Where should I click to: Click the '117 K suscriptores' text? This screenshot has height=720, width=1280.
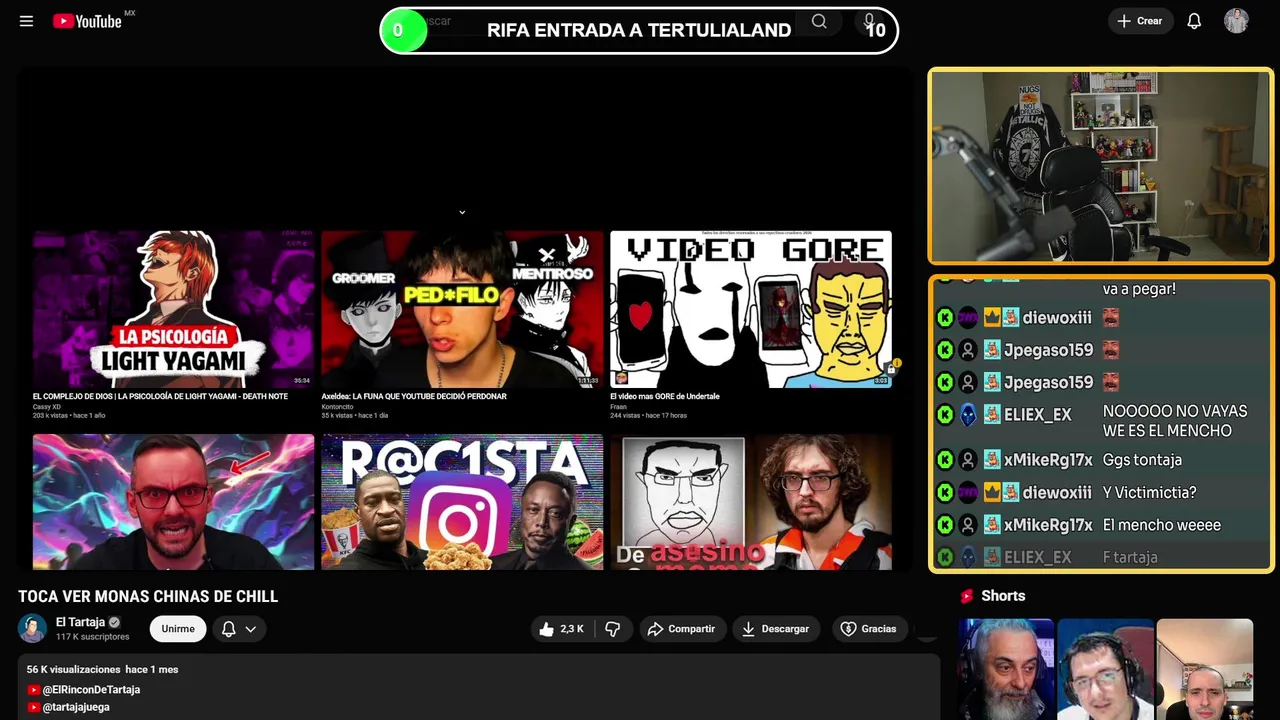click(92, 637)
